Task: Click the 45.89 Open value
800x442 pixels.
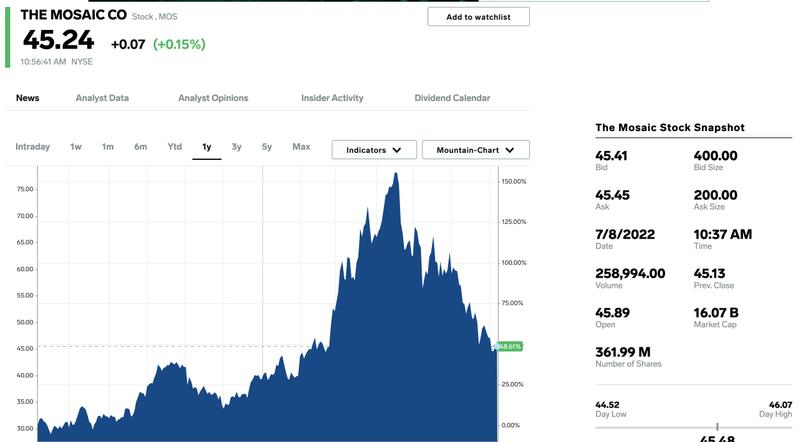Action: (x=612, y=313)
